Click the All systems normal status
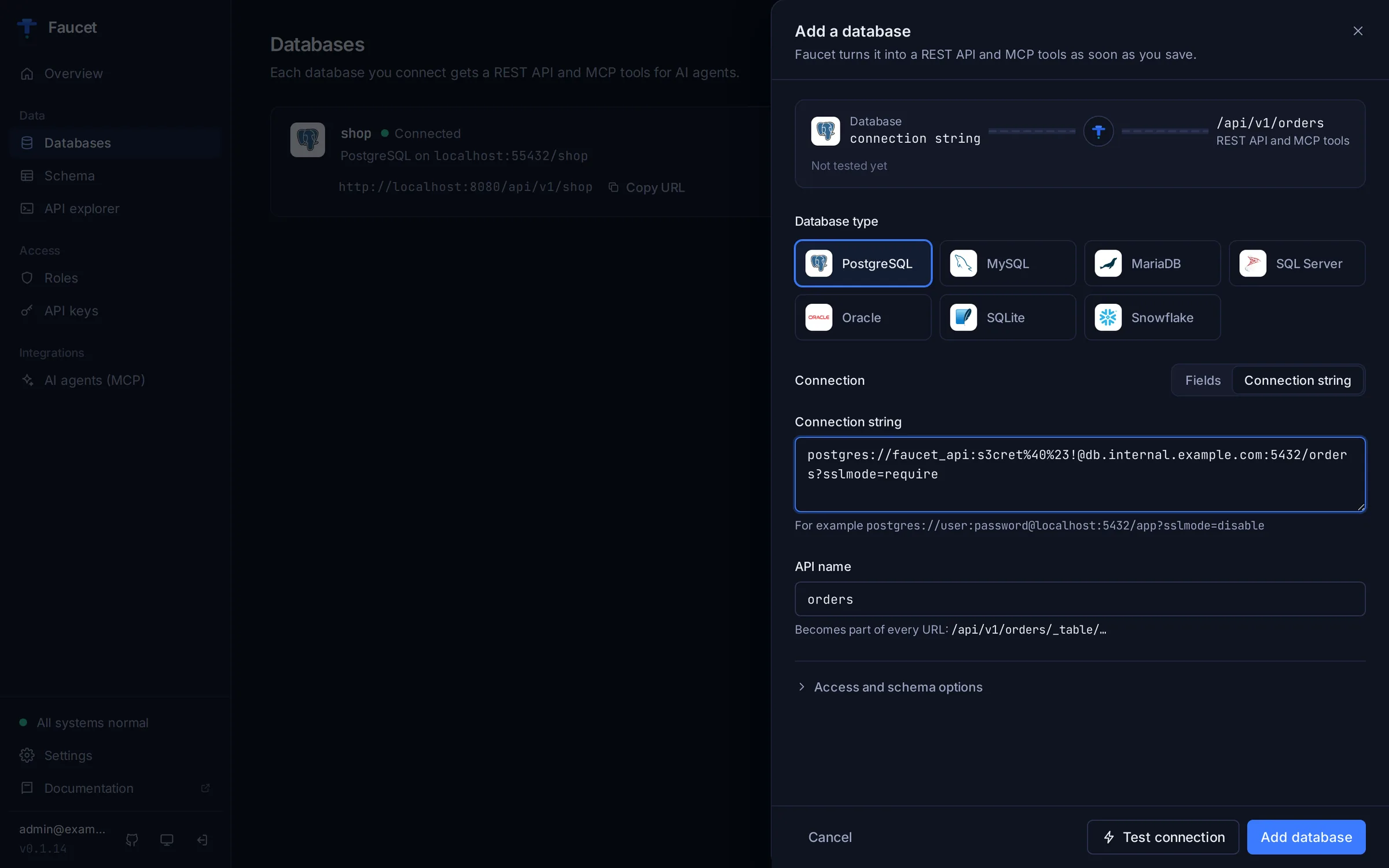This screenshot has width=1389, height=868. [x=84, y=722]
